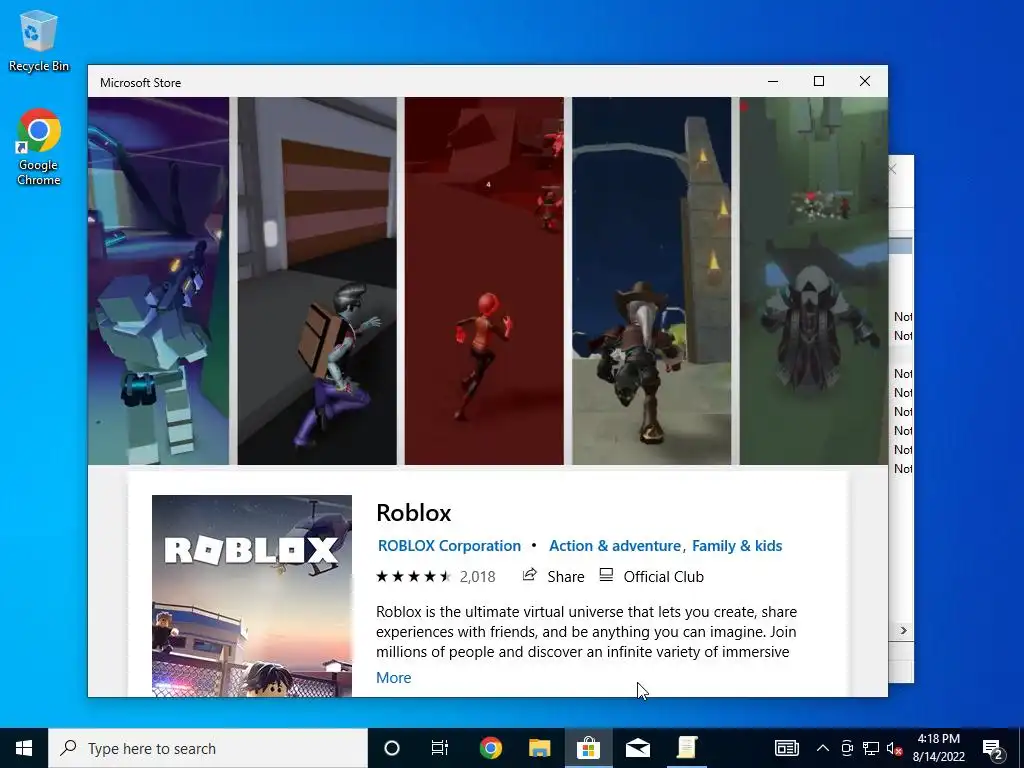Image resolution: width=1024 pixels, height=768 pixels.
Task: Click the Microsoft Store taskbar icon
Action: pyautogui.click(x=588, y=748)
